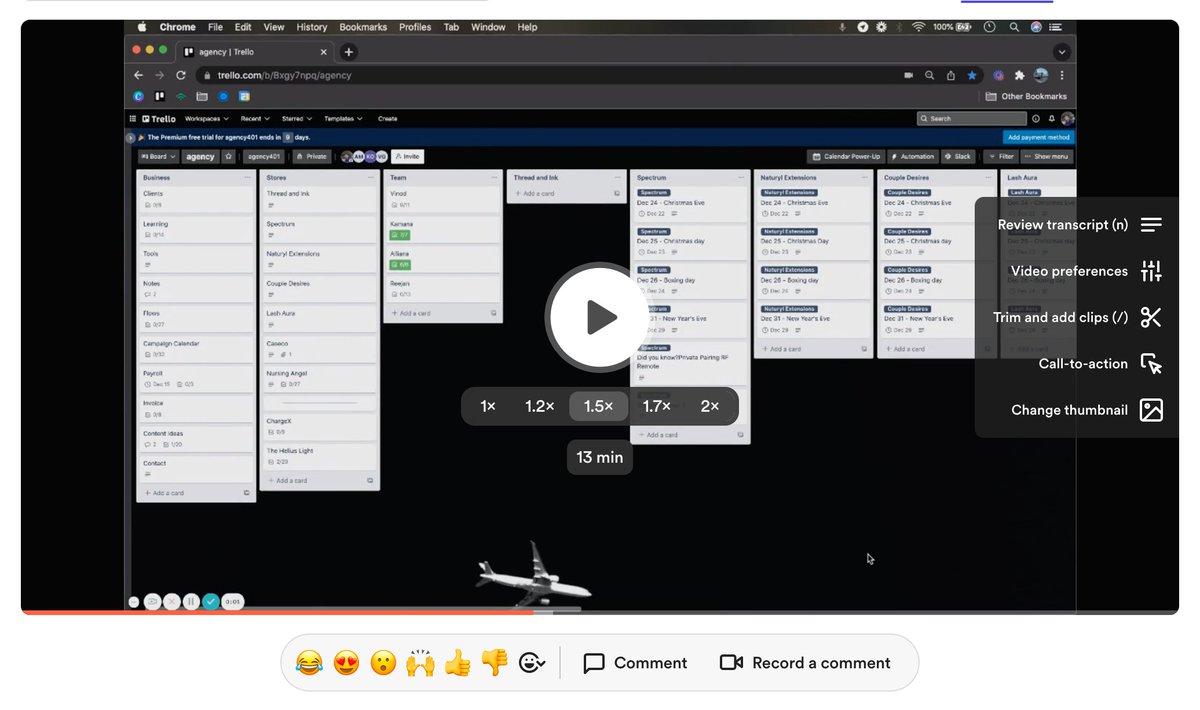Choose the 1.5× playback speed
Image resolution: width=1200 pixels, height=710 pixels.
coord(599,406)
